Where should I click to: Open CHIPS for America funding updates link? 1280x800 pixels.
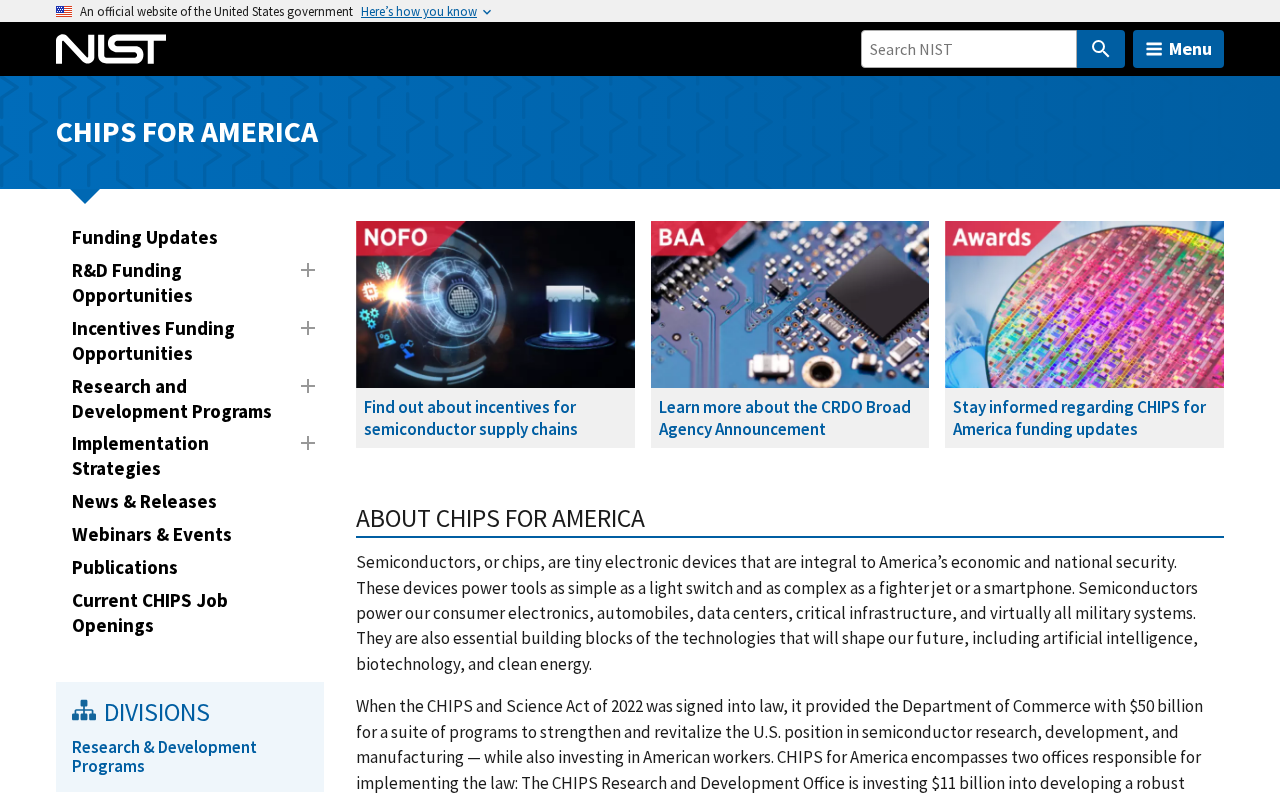click(x=1079, y=418)
